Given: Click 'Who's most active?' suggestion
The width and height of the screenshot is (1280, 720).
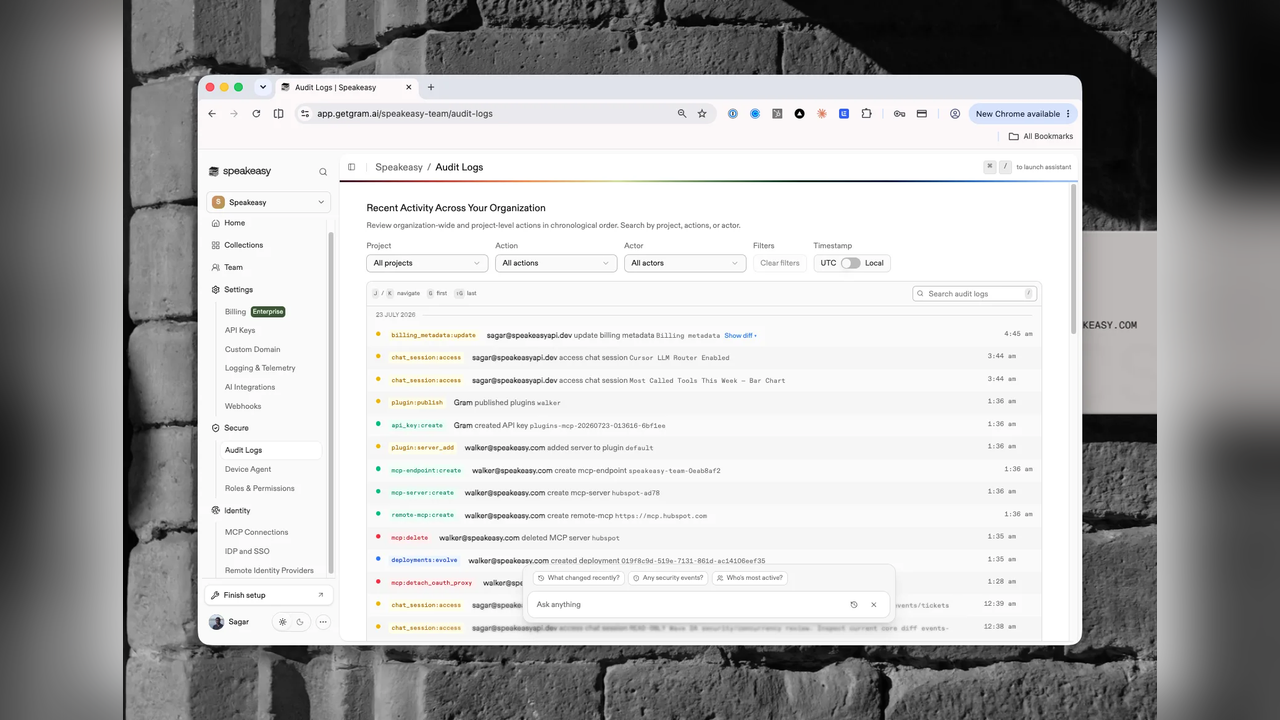Looking at the screenshot, I should [749, 578].
